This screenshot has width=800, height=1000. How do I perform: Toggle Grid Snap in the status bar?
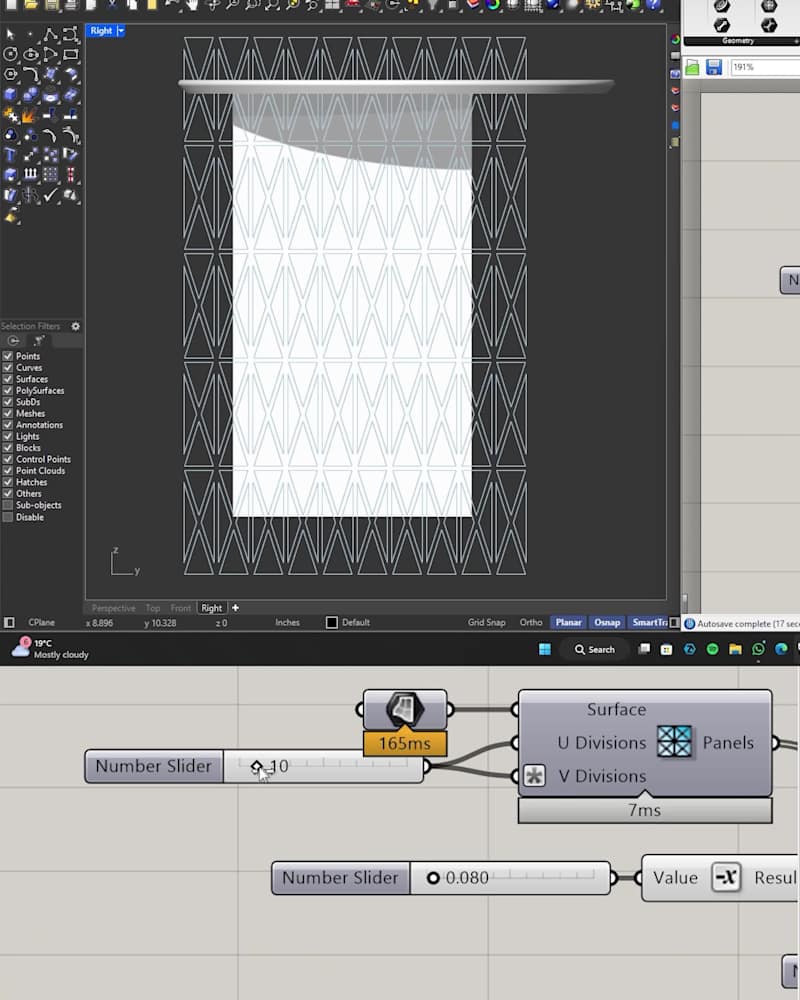click(486, 622)
